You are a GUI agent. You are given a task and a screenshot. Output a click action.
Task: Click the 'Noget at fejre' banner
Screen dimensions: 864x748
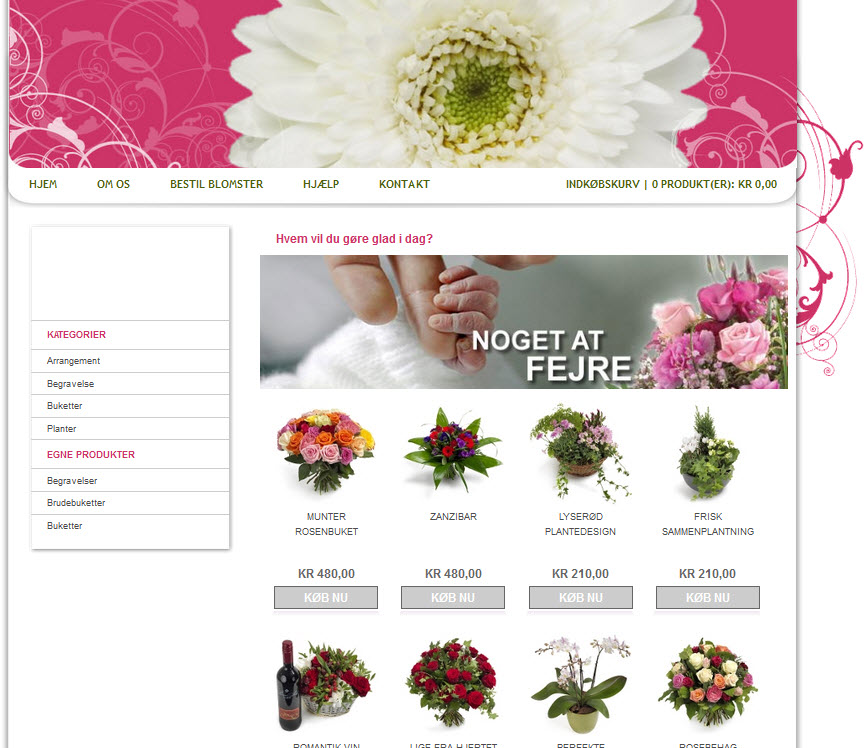(524, 322)
